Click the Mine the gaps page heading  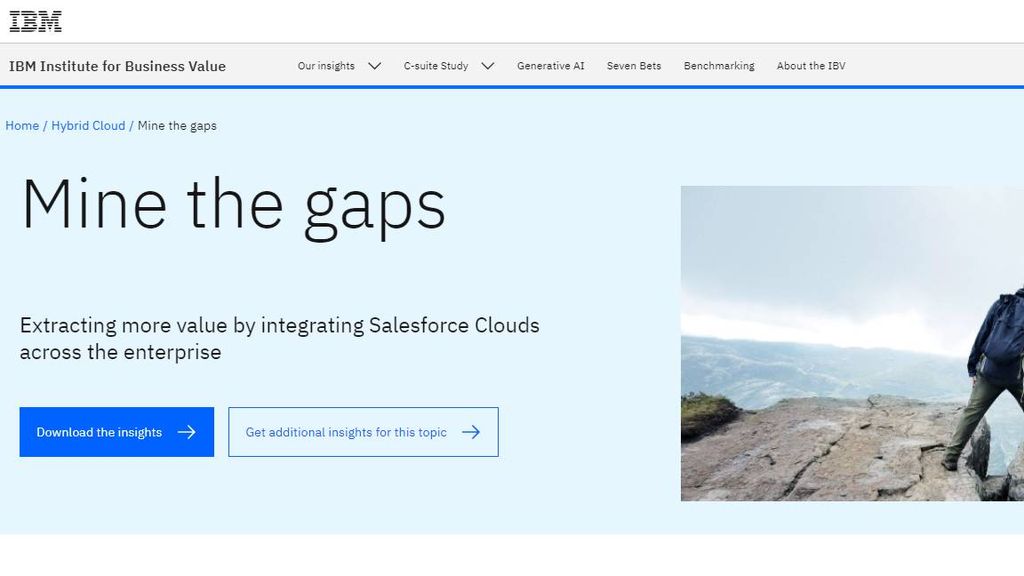pyautogui.click(x=235, y=205)
